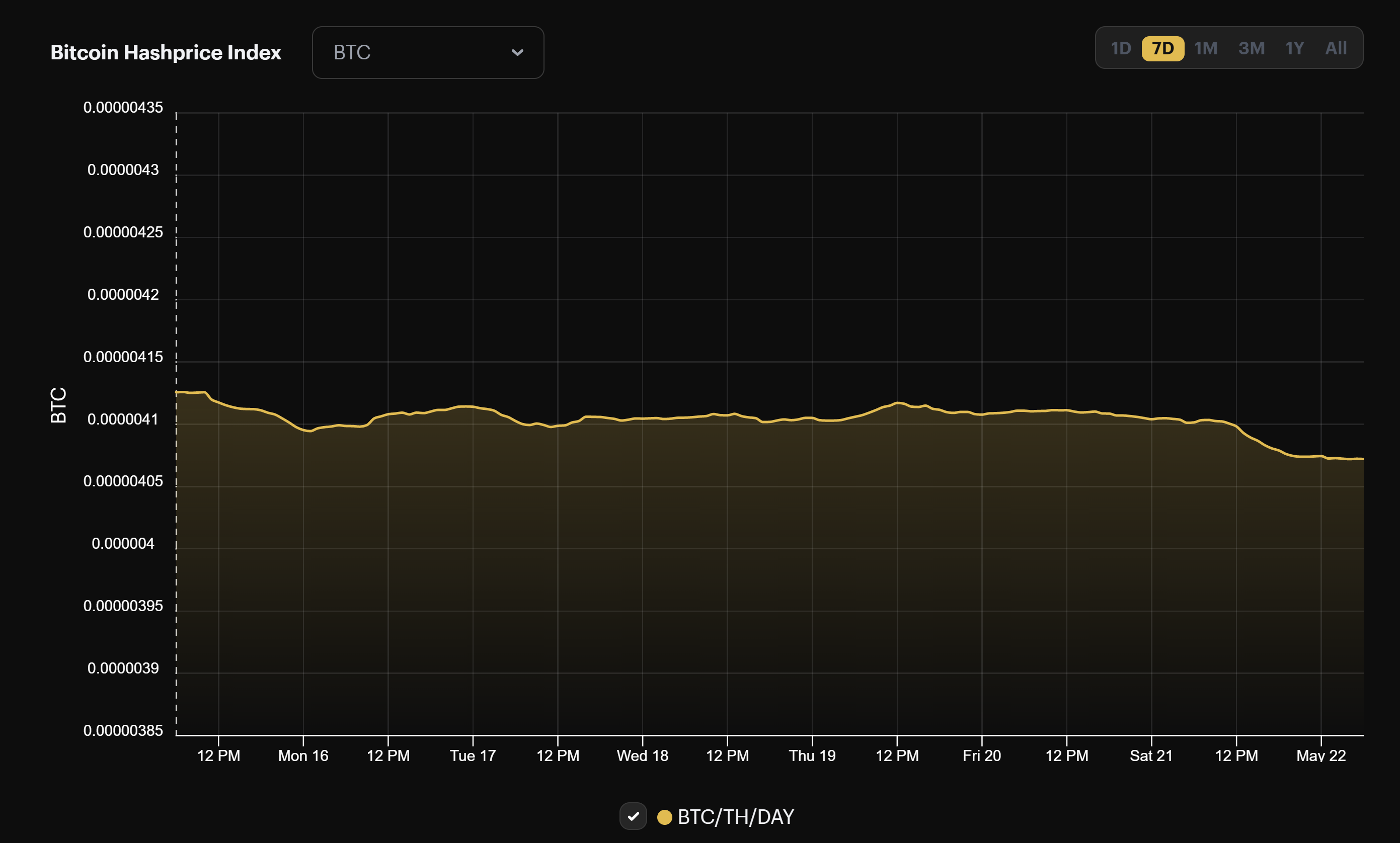Image resolution: width=1400 pixels, height=843 pixels.
Task: Click the Fri 20 x-axis label
Action: click(982, 755)
